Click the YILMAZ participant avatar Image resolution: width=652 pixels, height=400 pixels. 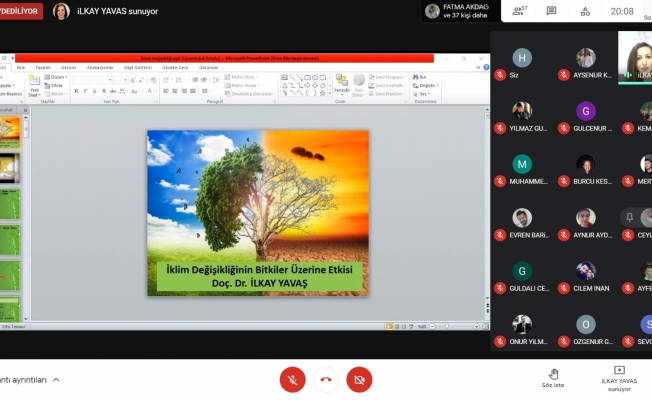point(522,111)
